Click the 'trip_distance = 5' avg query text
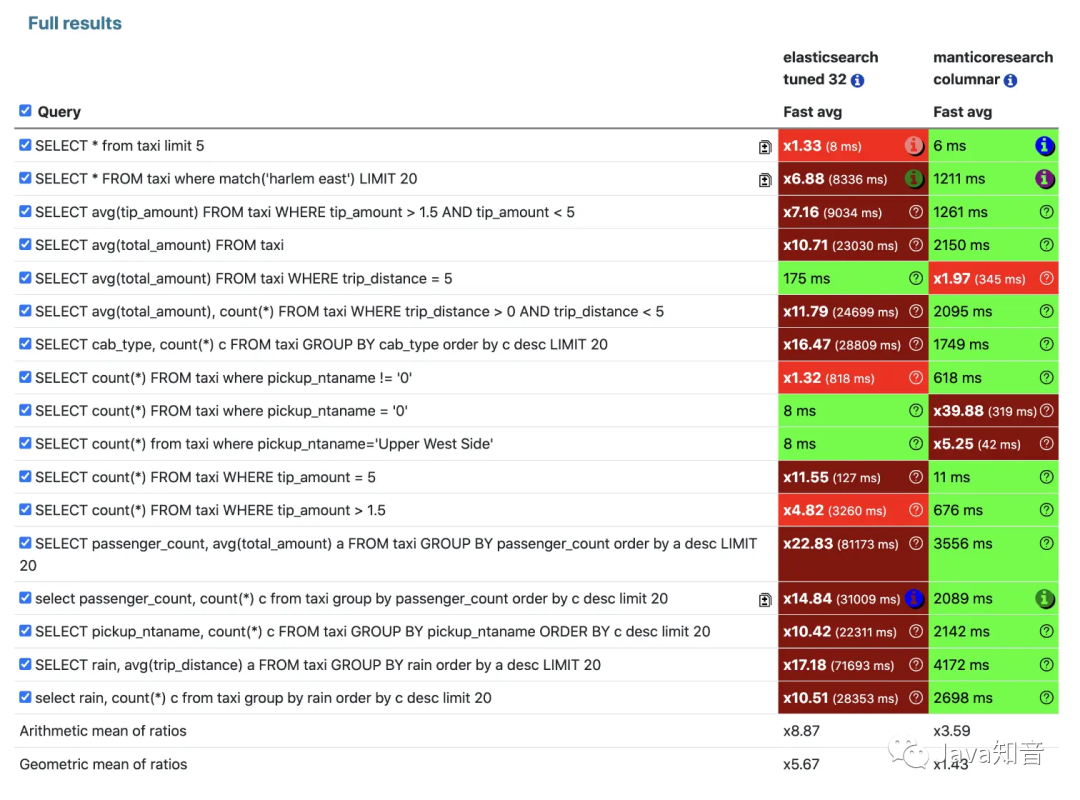 coord(244,278)
